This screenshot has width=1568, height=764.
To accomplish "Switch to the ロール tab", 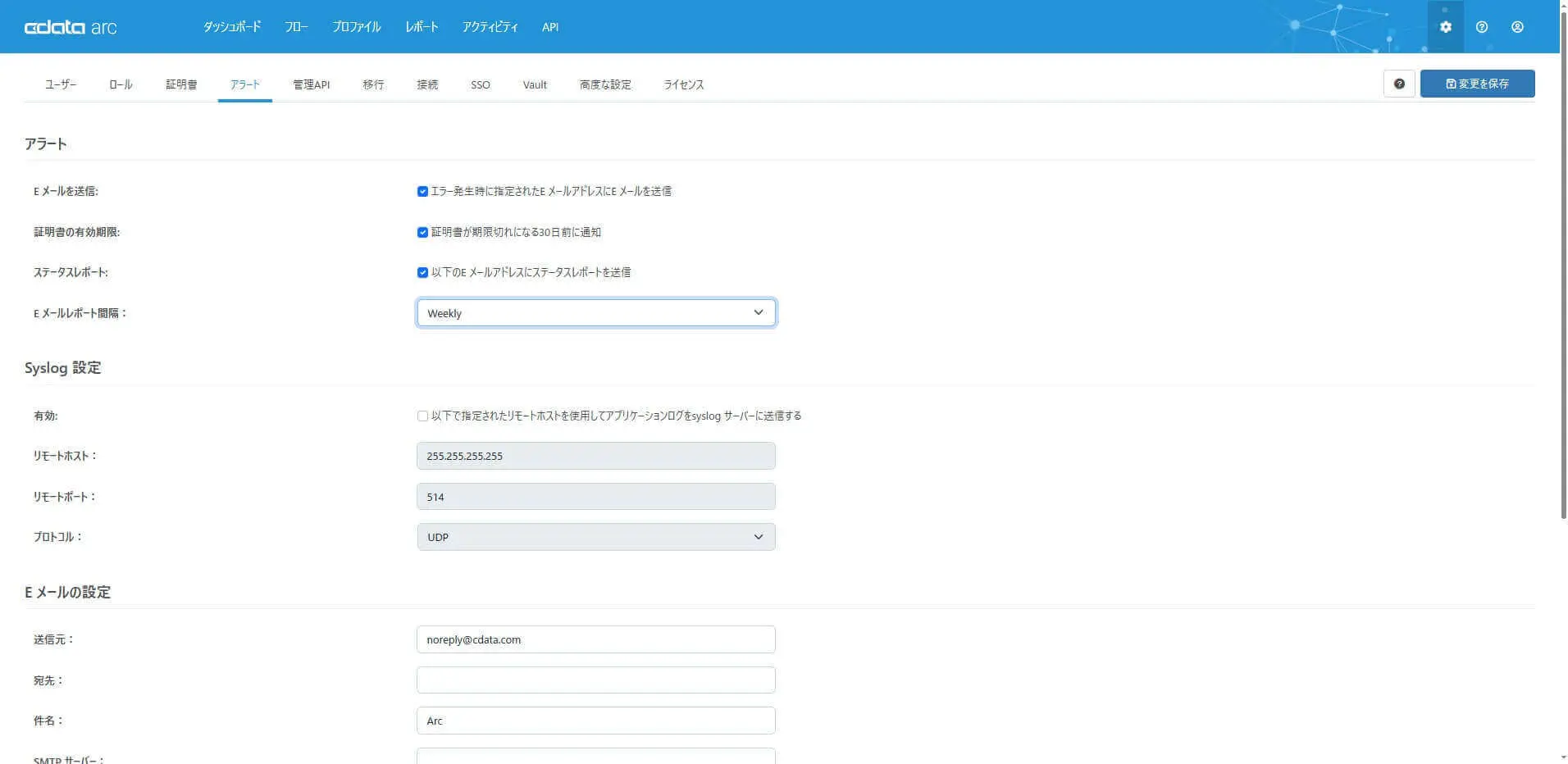I will point(121,84).
